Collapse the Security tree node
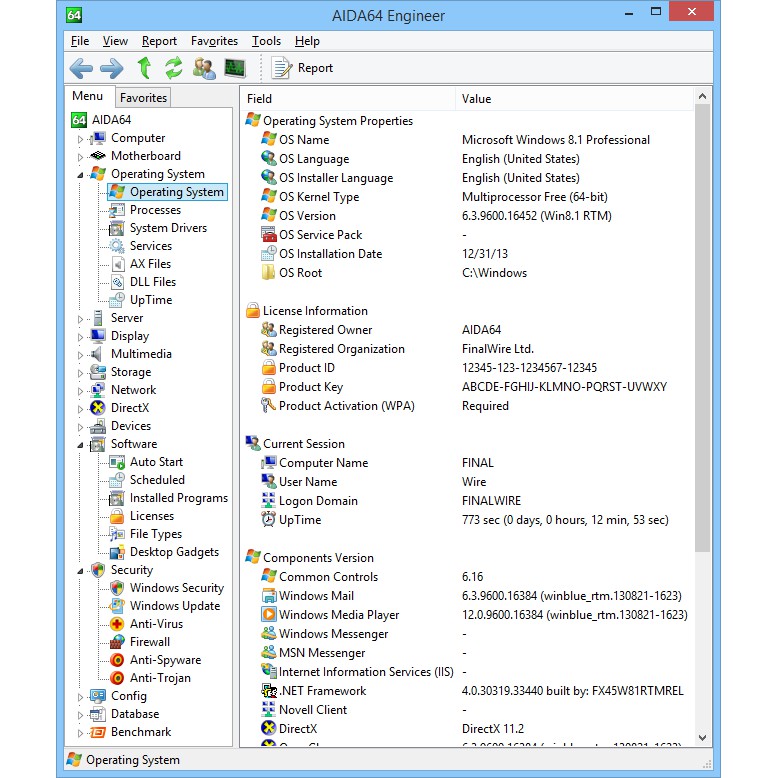 80,571
